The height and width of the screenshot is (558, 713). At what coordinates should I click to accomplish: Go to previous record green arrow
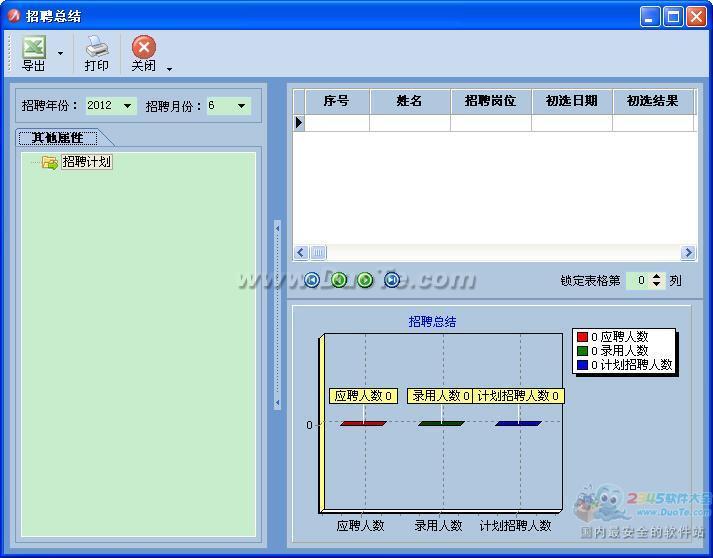coord(339,280)
